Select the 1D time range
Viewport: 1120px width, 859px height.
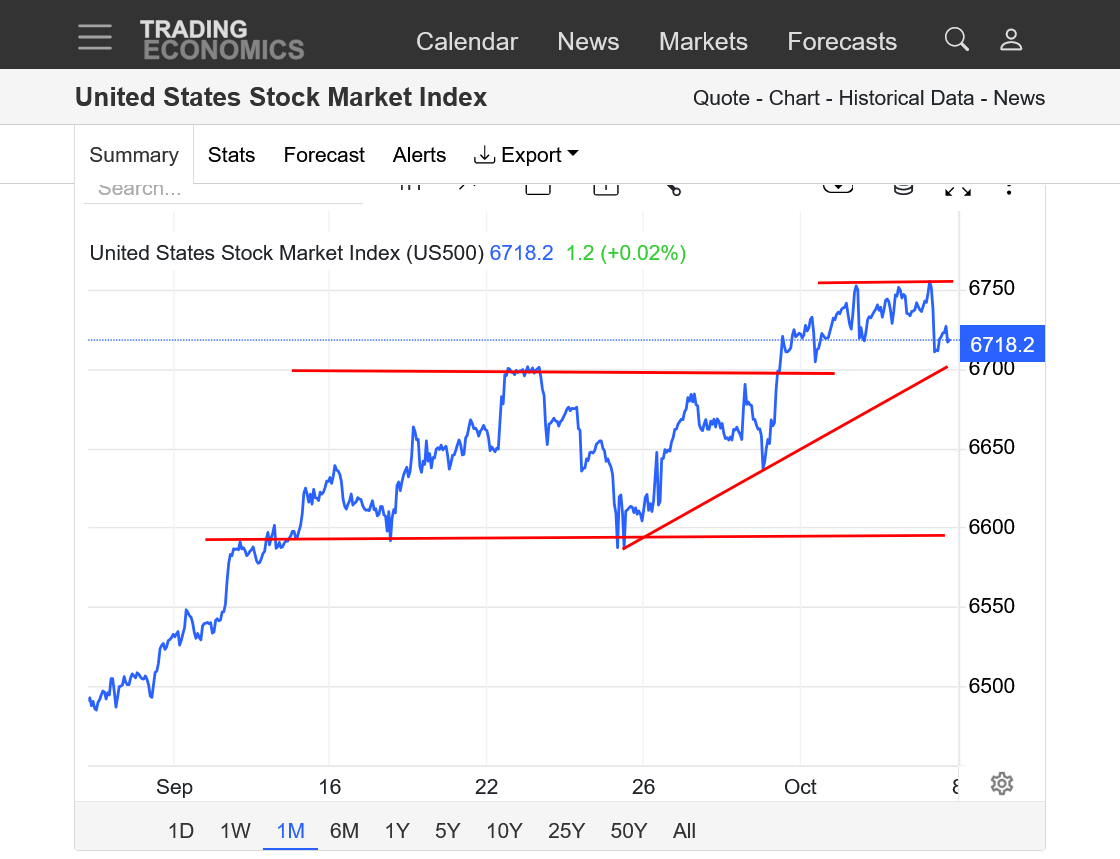point(181,831)
